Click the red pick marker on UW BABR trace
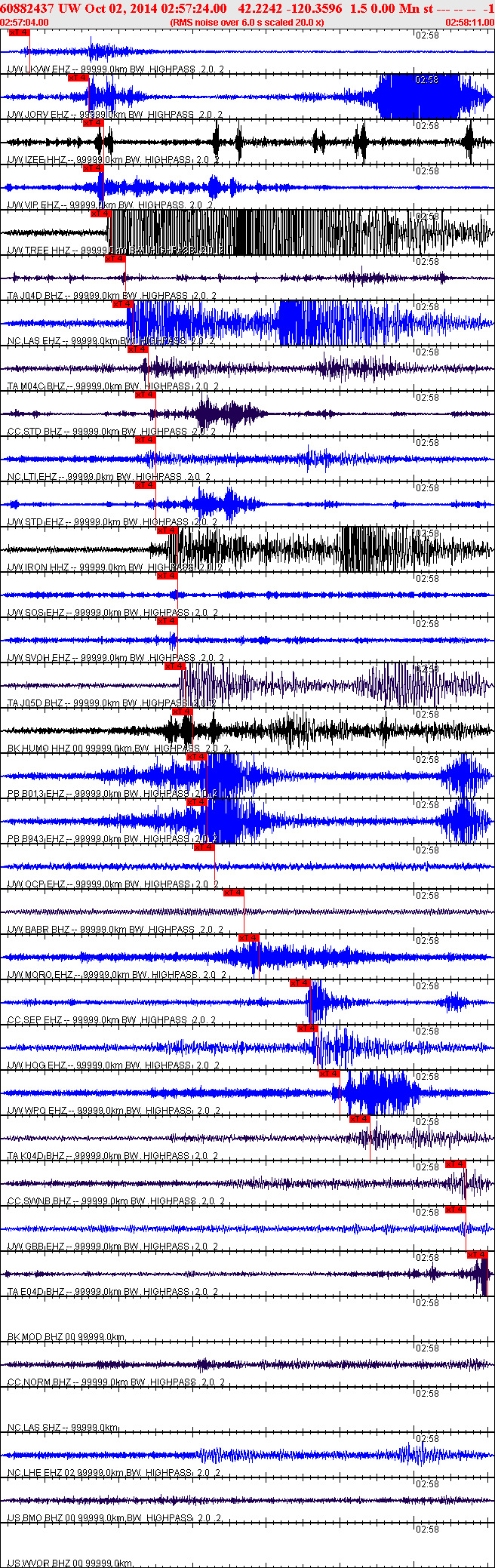This screenshot has height=1568, width=495. tap(233, 893)
